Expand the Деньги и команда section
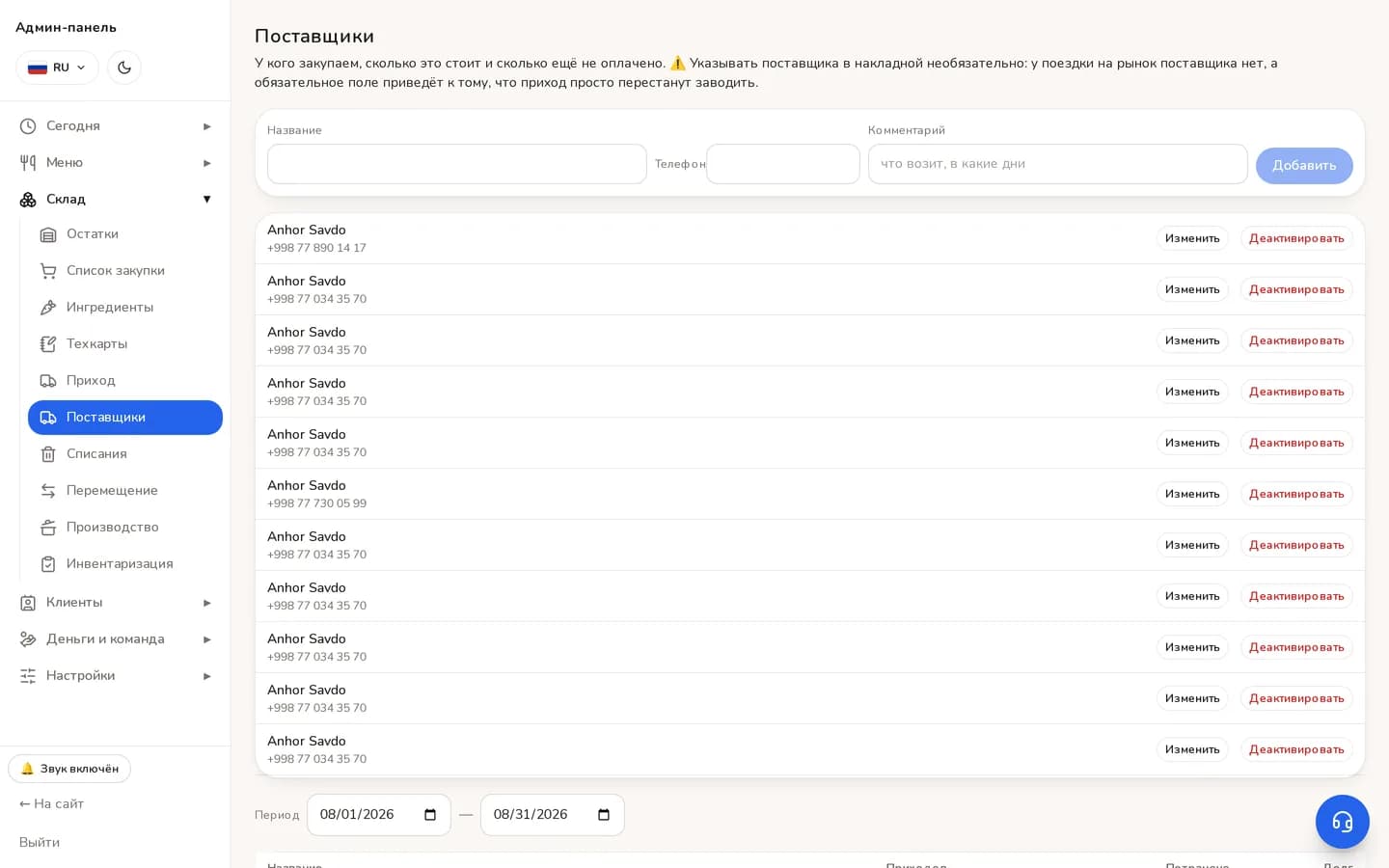 (115, 639)
